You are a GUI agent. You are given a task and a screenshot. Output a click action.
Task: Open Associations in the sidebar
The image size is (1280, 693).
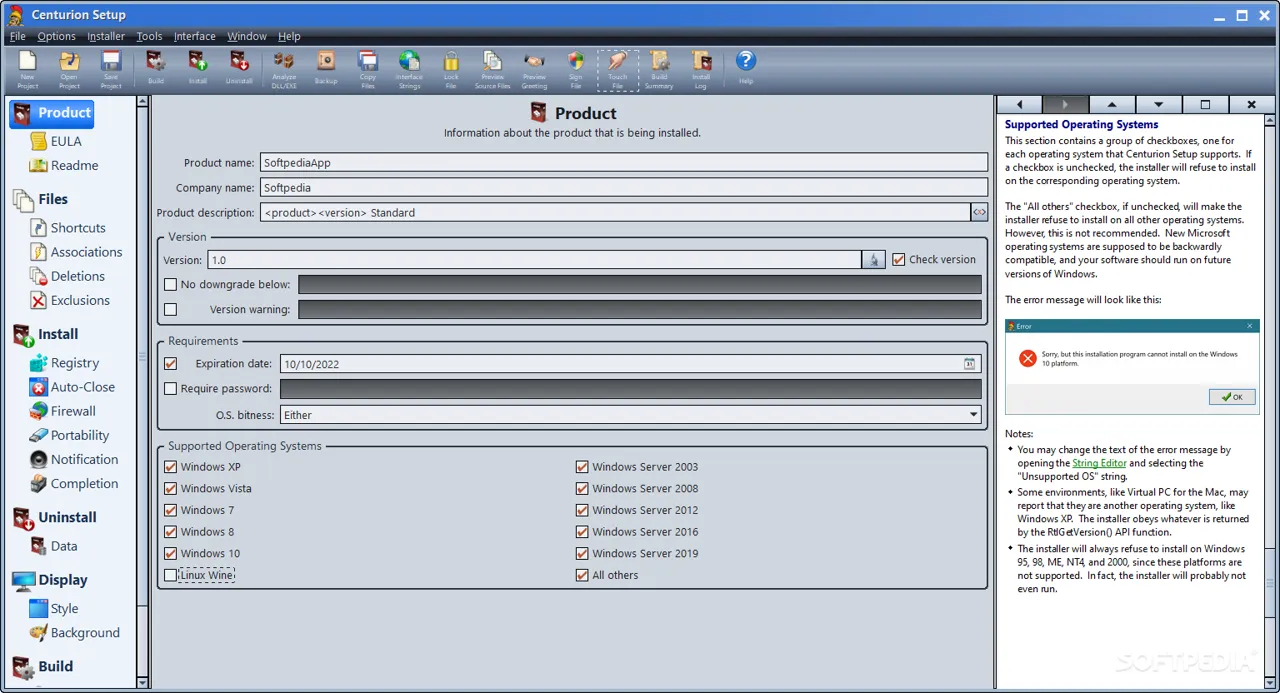pyautogui.click(x=76, y=252)
